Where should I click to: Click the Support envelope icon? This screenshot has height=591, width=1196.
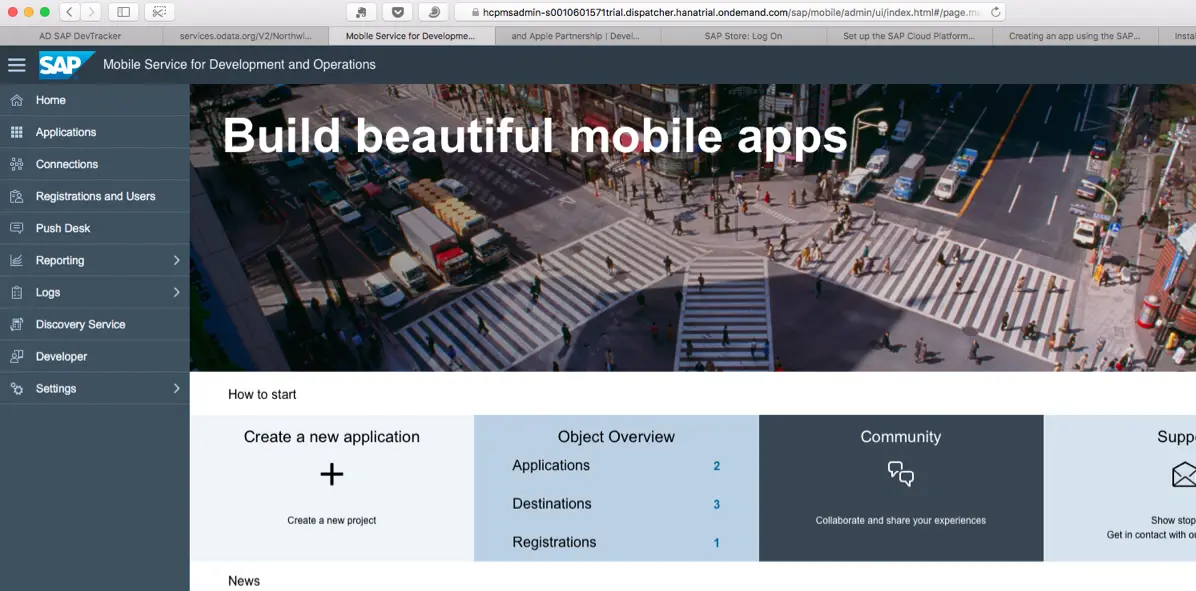pos(1184,474)
